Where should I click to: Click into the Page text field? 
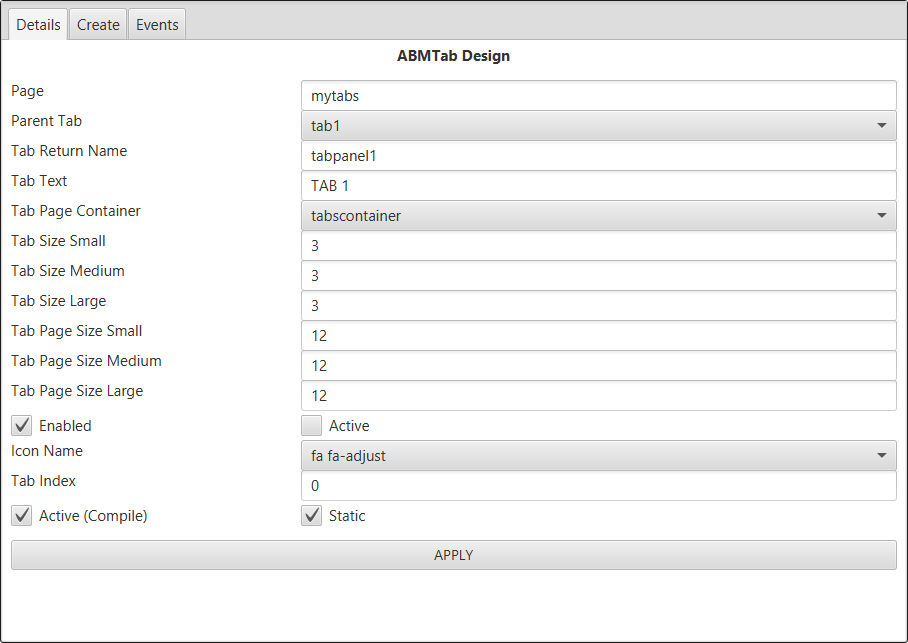point(598,96)
